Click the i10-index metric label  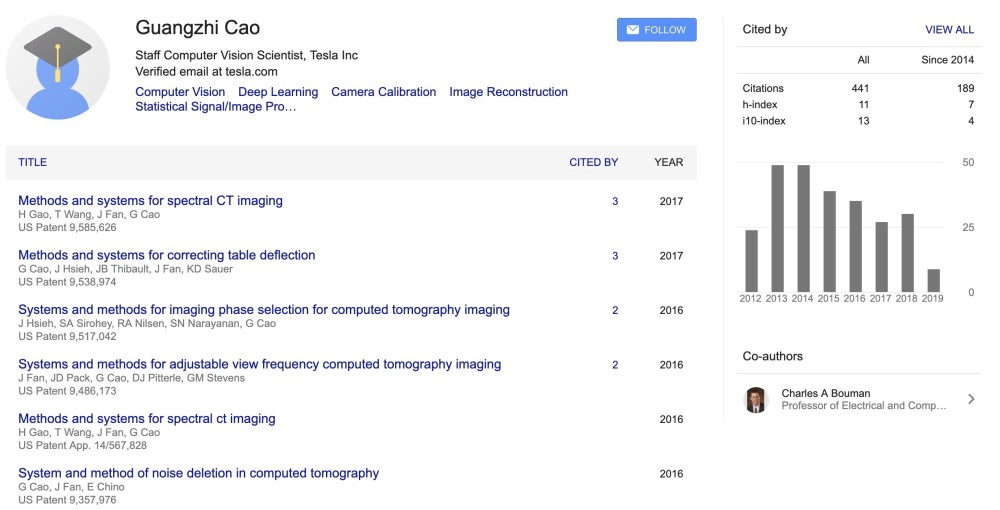point(763,120)
